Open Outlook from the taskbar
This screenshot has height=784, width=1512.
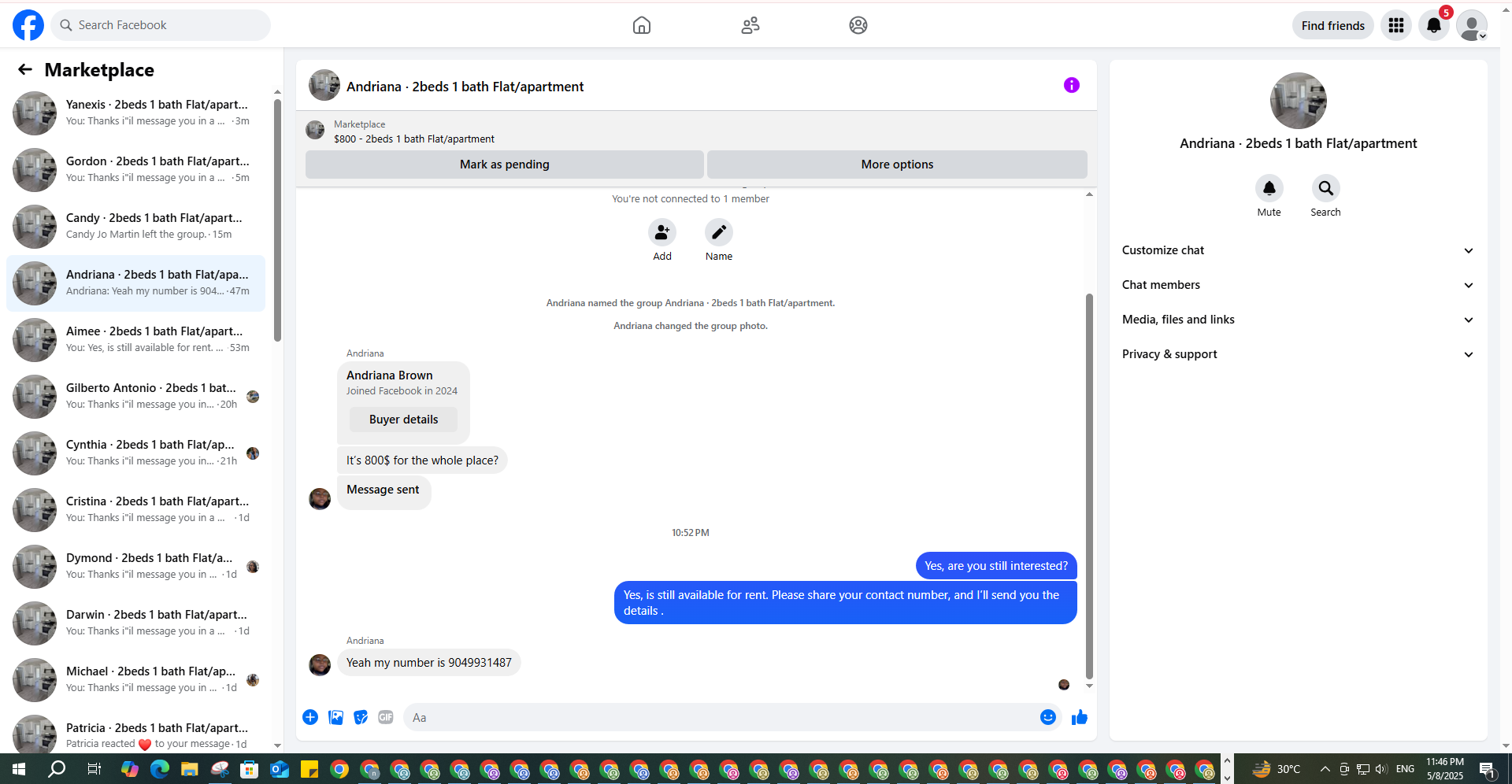click(280, 769)
